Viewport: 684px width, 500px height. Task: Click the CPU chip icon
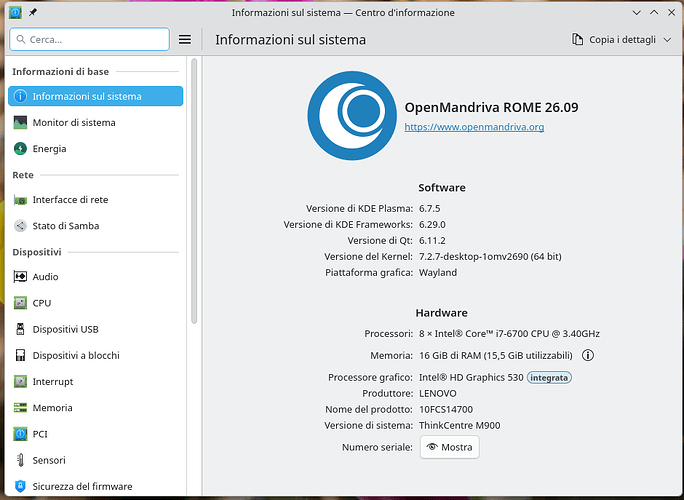(20, 303)
